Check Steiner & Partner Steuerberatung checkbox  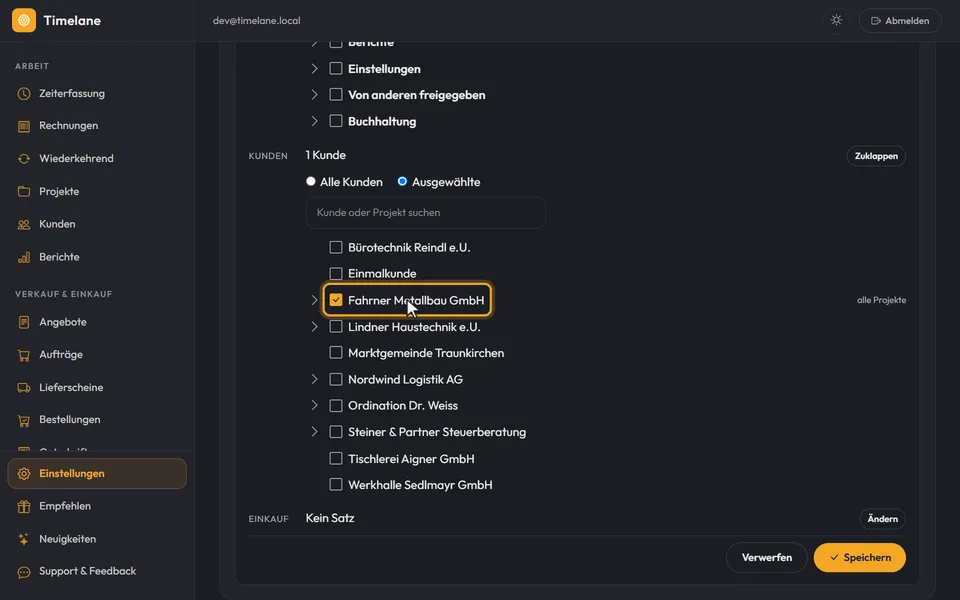[336, 432]
